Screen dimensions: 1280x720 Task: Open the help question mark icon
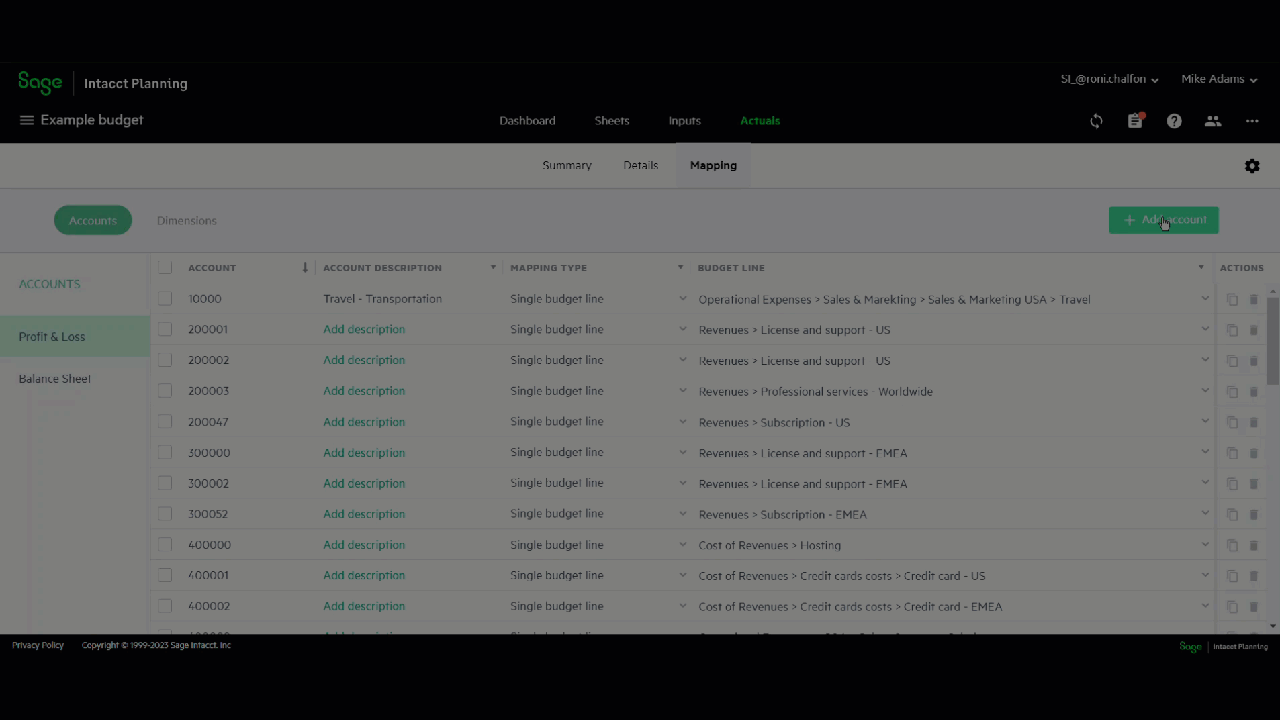click(1174, 121)
